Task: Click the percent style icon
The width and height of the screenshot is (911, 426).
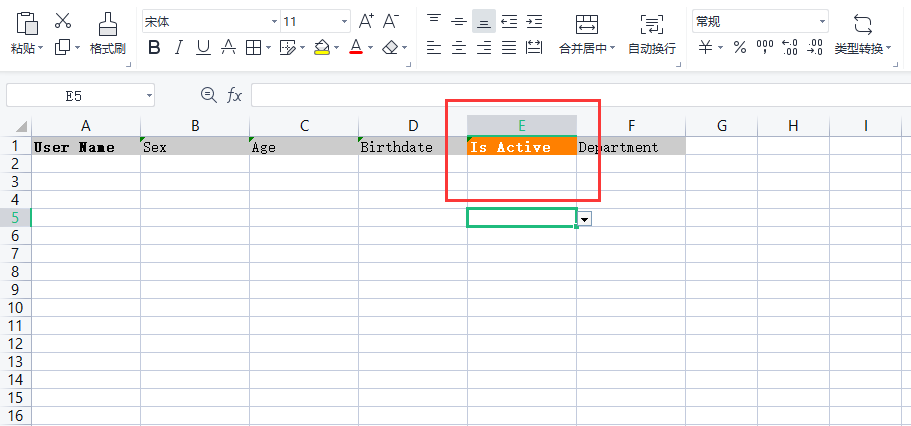Action: click(x=740, y=47)
